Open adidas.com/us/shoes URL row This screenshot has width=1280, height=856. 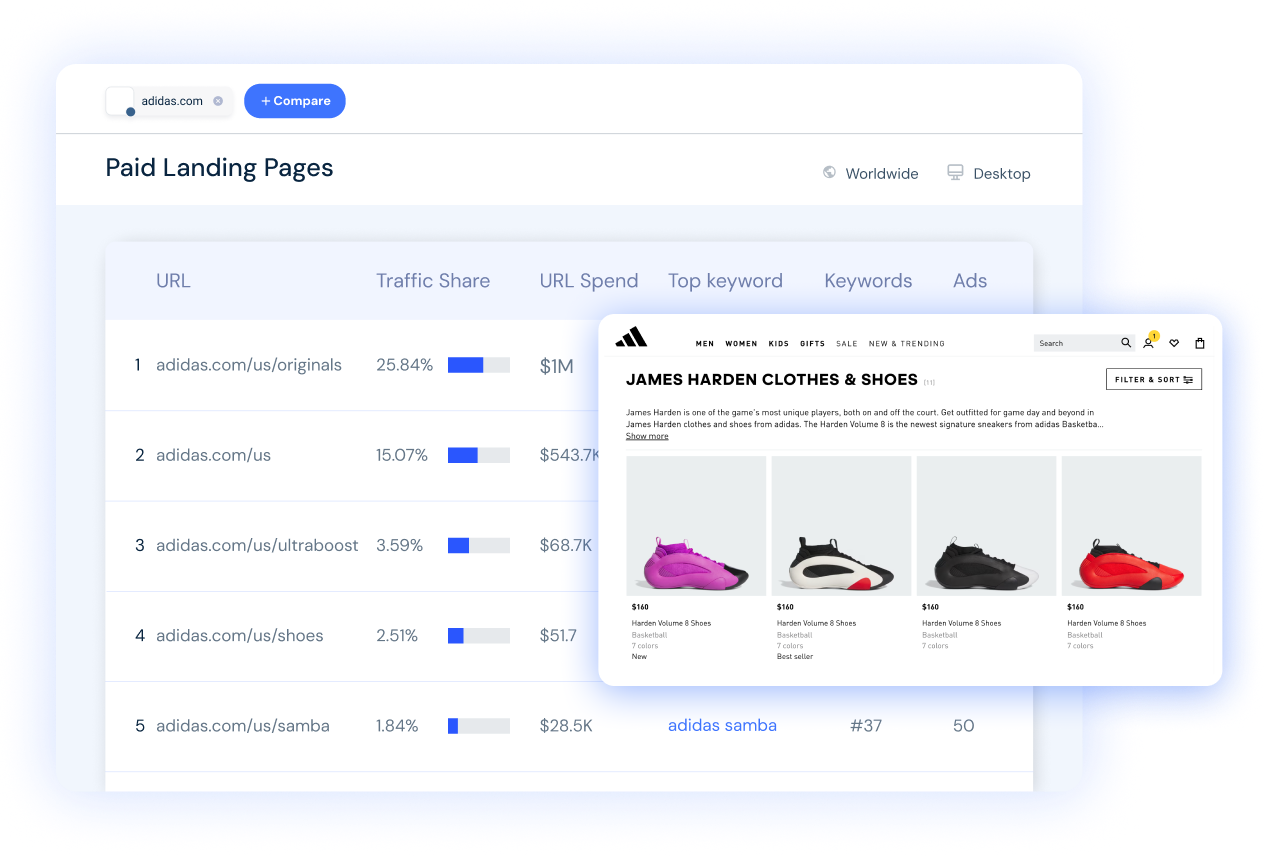[239, 635]
